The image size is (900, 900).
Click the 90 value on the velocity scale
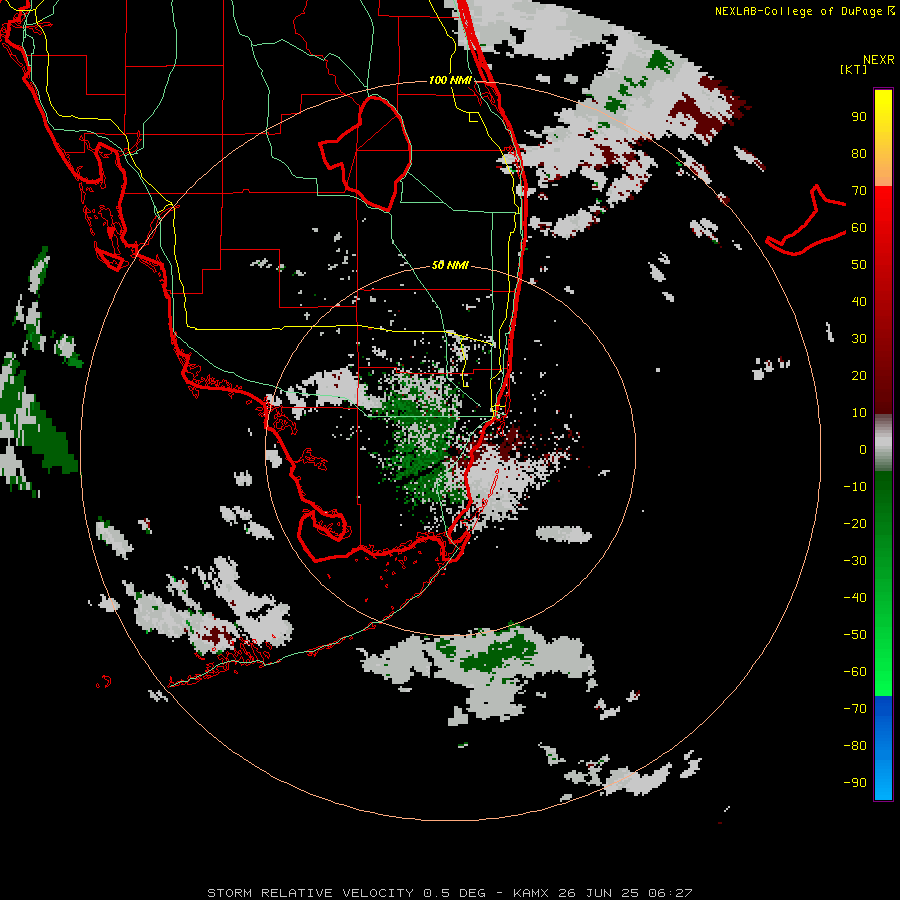point(859,117)
